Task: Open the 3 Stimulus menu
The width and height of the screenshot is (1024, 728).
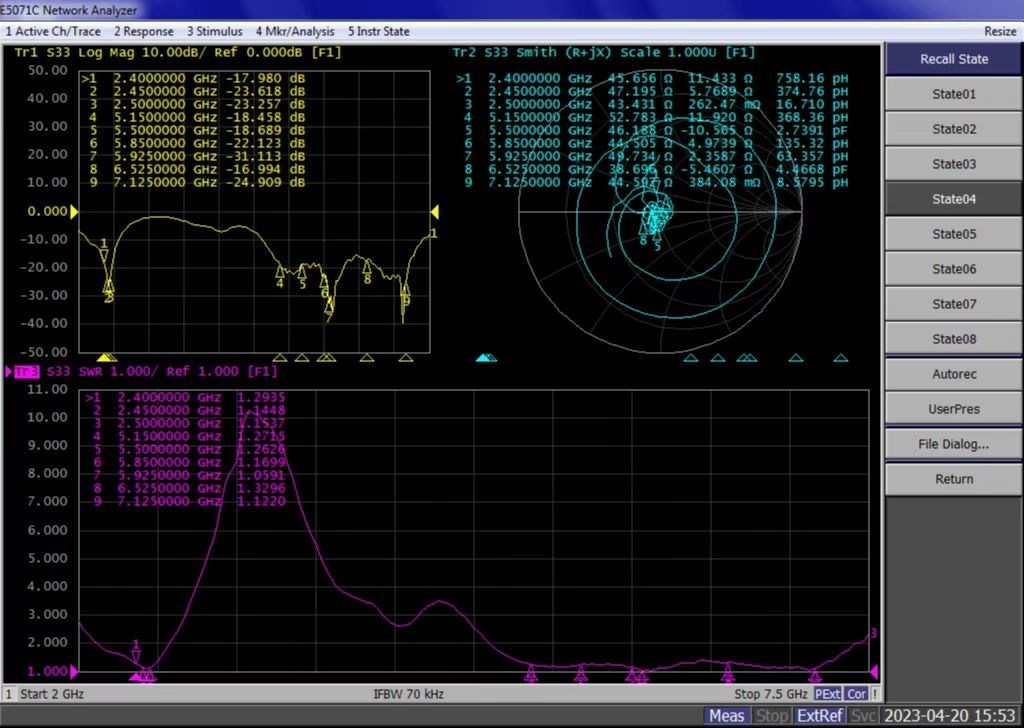Action: (x=214, y=31)
